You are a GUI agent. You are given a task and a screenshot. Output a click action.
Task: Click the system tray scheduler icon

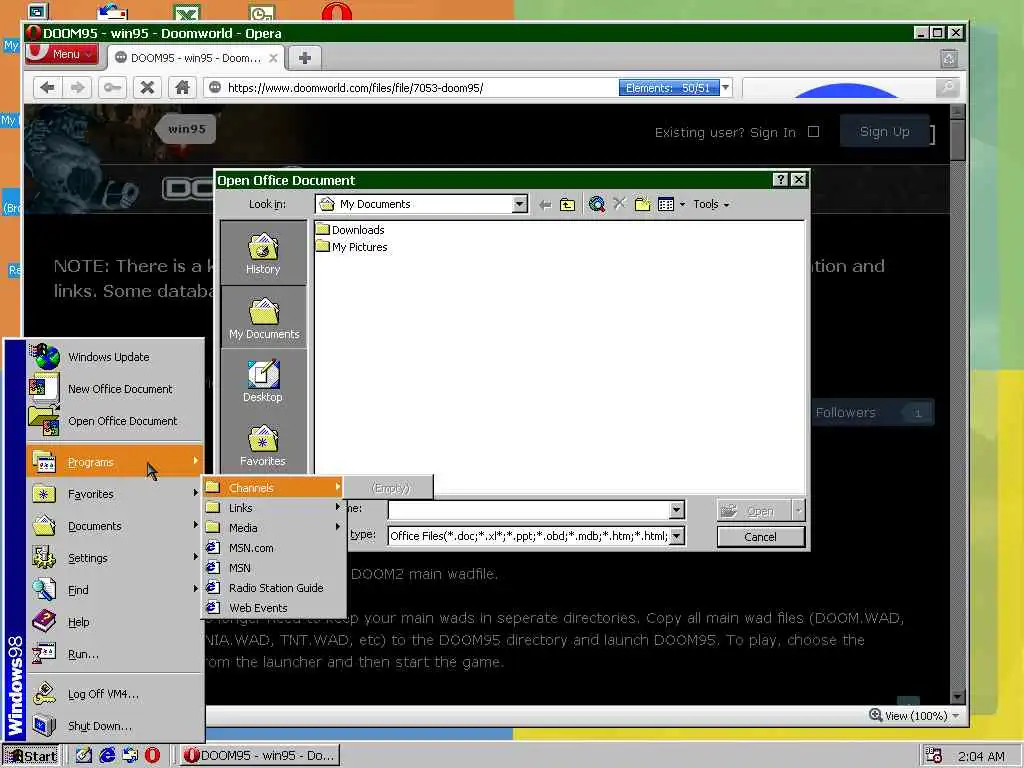click(x=933, y=756)
